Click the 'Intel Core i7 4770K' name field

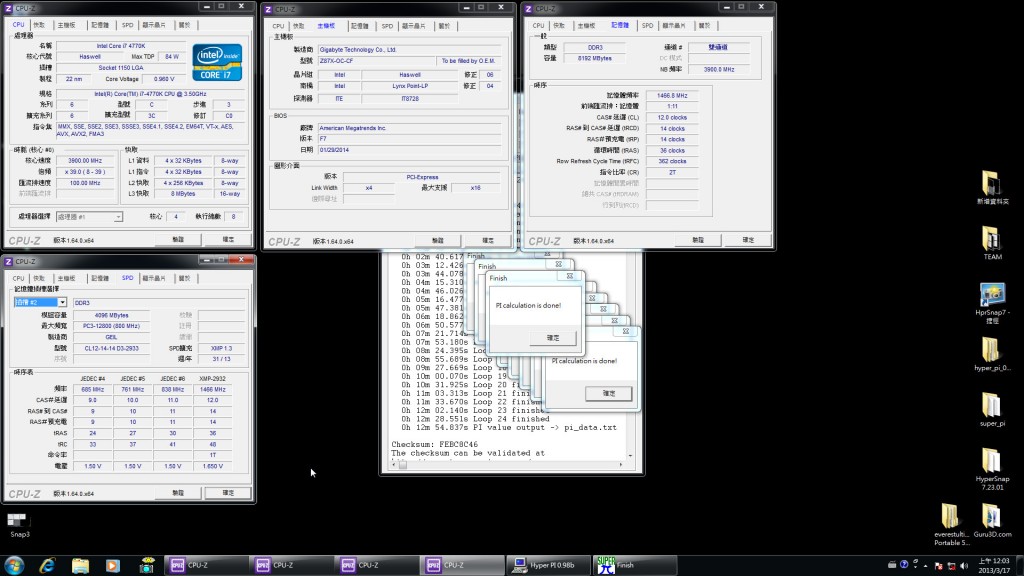coord(121,46)
